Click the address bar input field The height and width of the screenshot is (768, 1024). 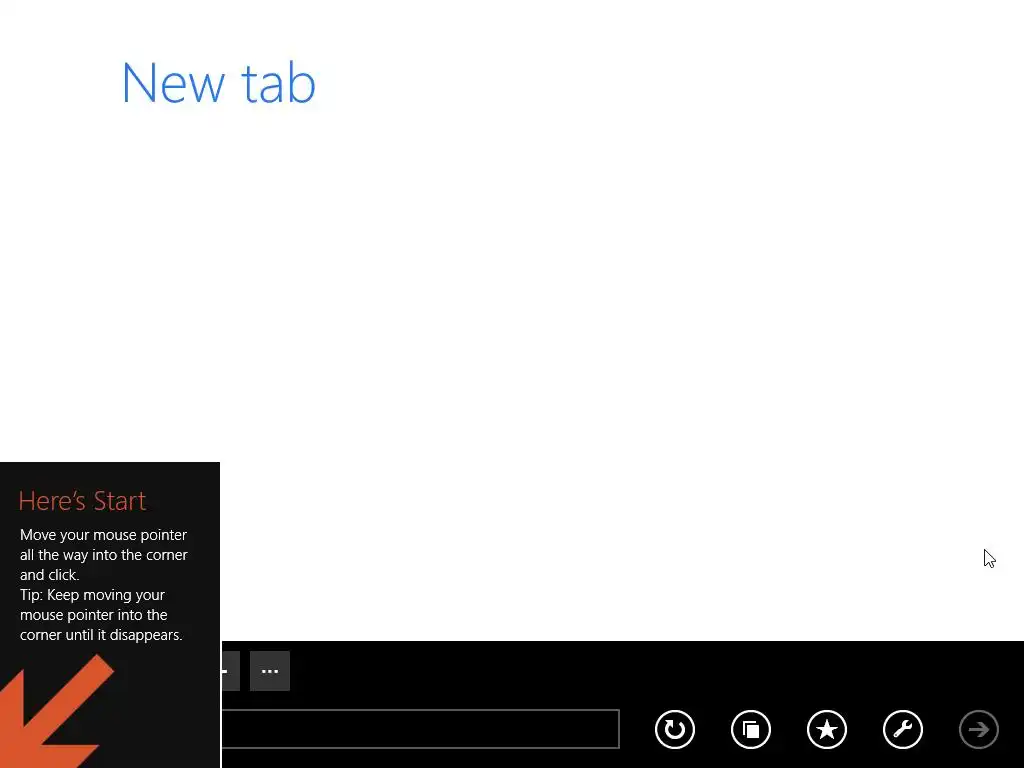click(x=420, y=729)
